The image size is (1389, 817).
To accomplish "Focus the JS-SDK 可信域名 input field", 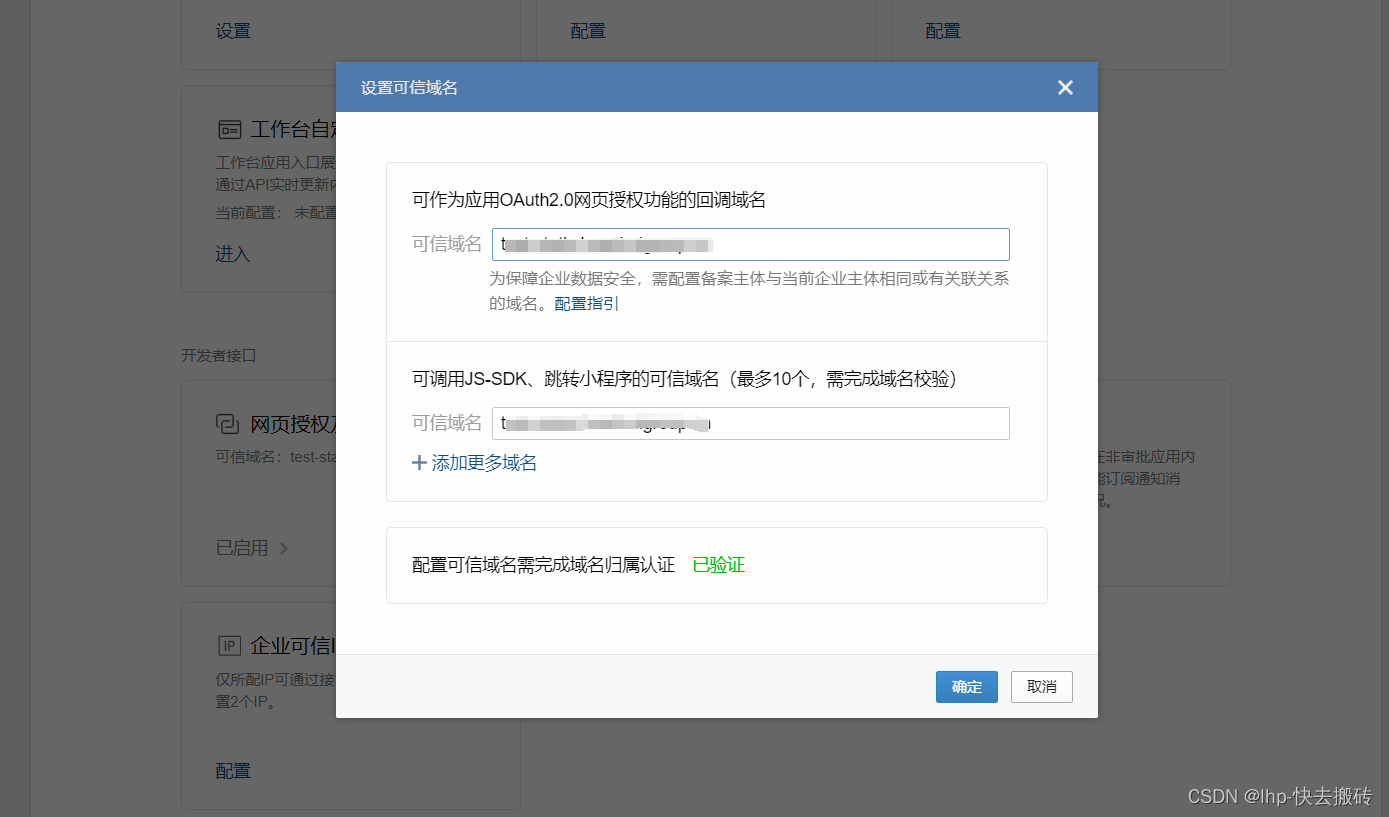I will (751, 424).
